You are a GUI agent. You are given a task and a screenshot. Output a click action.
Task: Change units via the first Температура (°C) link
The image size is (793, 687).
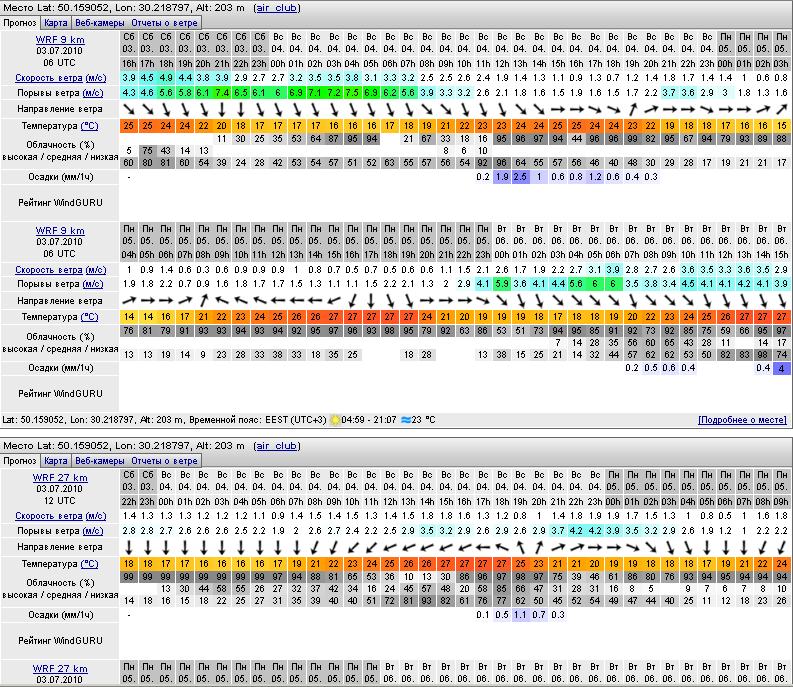pos(89,126)
